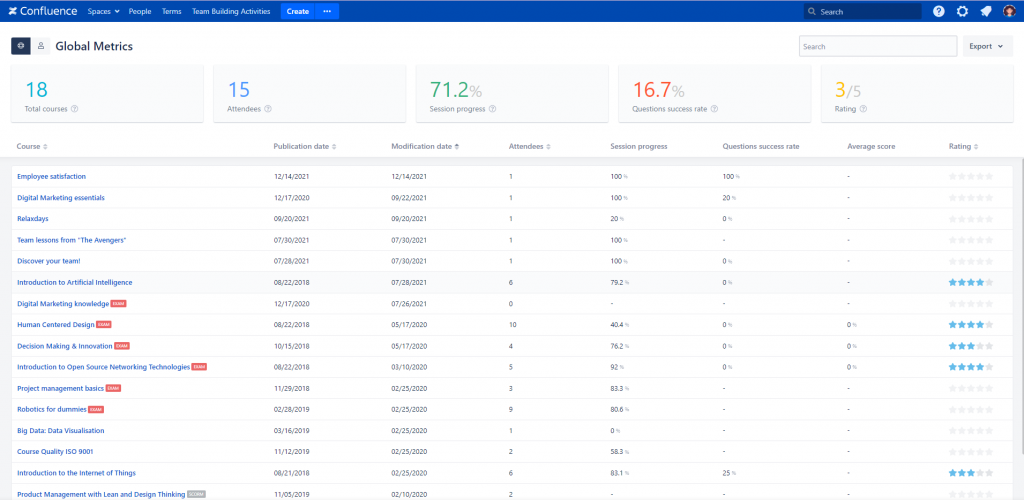Open Introduction to the Internet of Things
This screenshot has height=500, width=1024.
[76, 473]
